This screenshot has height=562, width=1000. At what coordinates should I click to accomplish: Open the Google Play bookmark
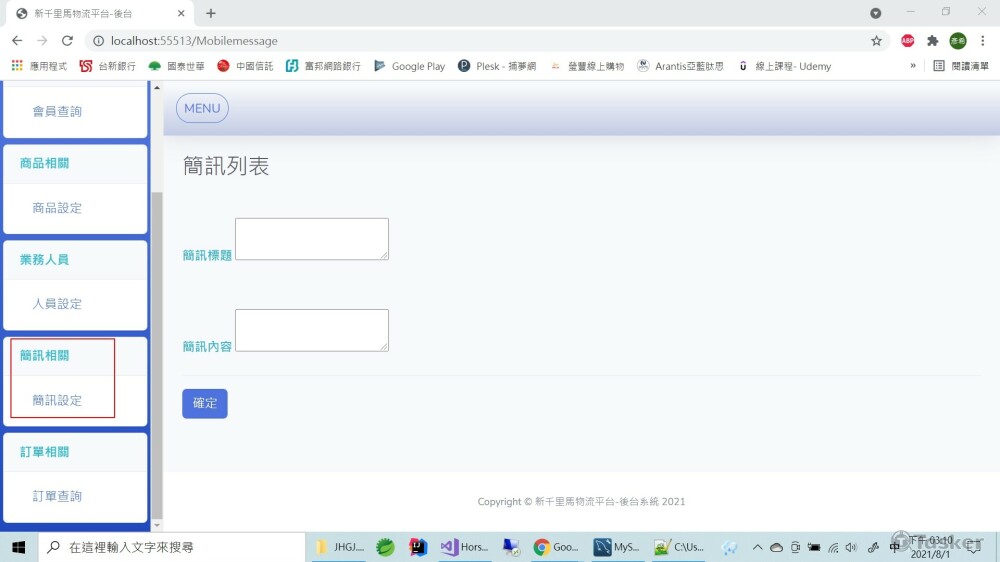click(x=409, y=66)
